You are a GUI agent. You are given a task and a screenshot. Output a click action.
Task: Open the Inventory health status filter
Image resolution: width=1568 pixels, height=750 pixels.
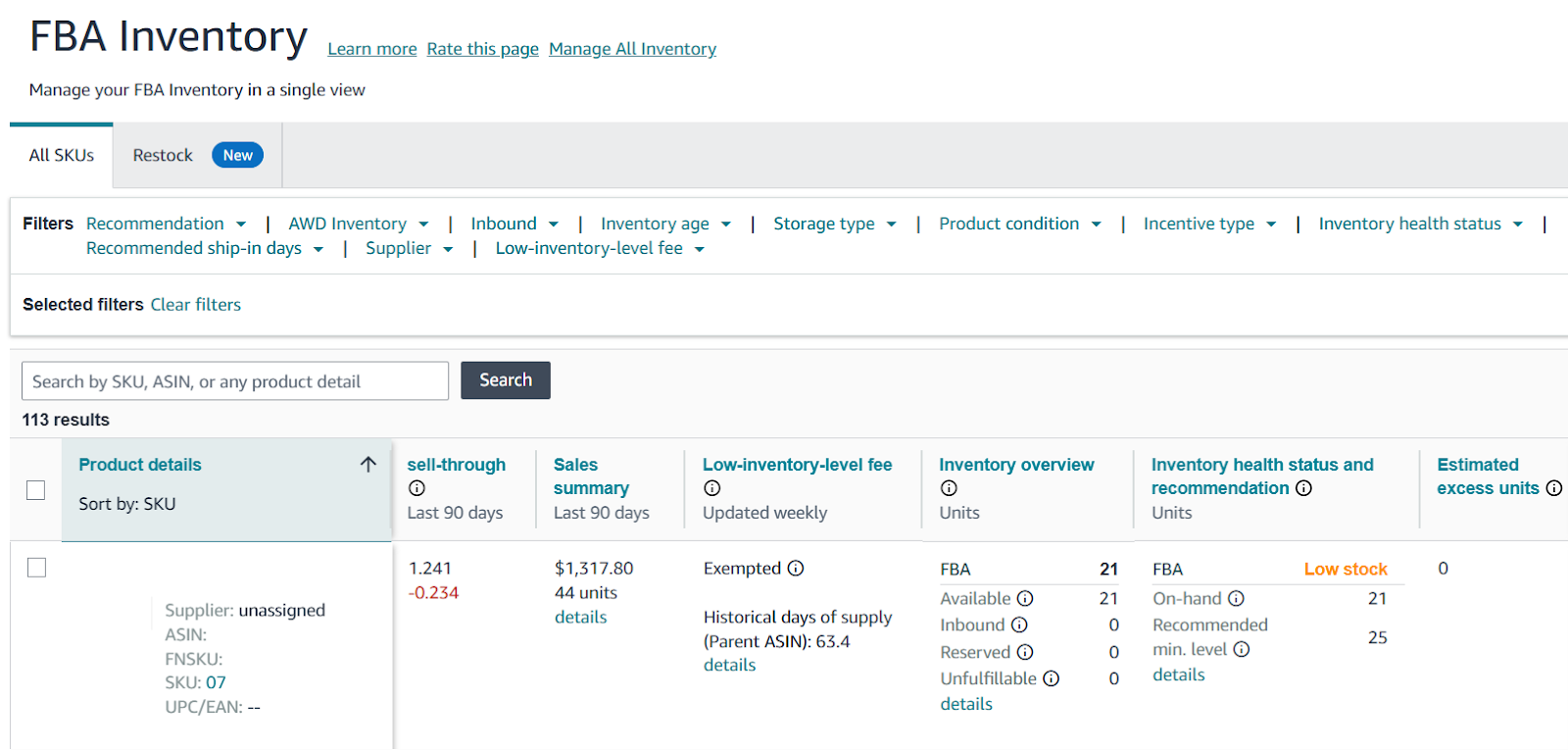(1421, 225)
